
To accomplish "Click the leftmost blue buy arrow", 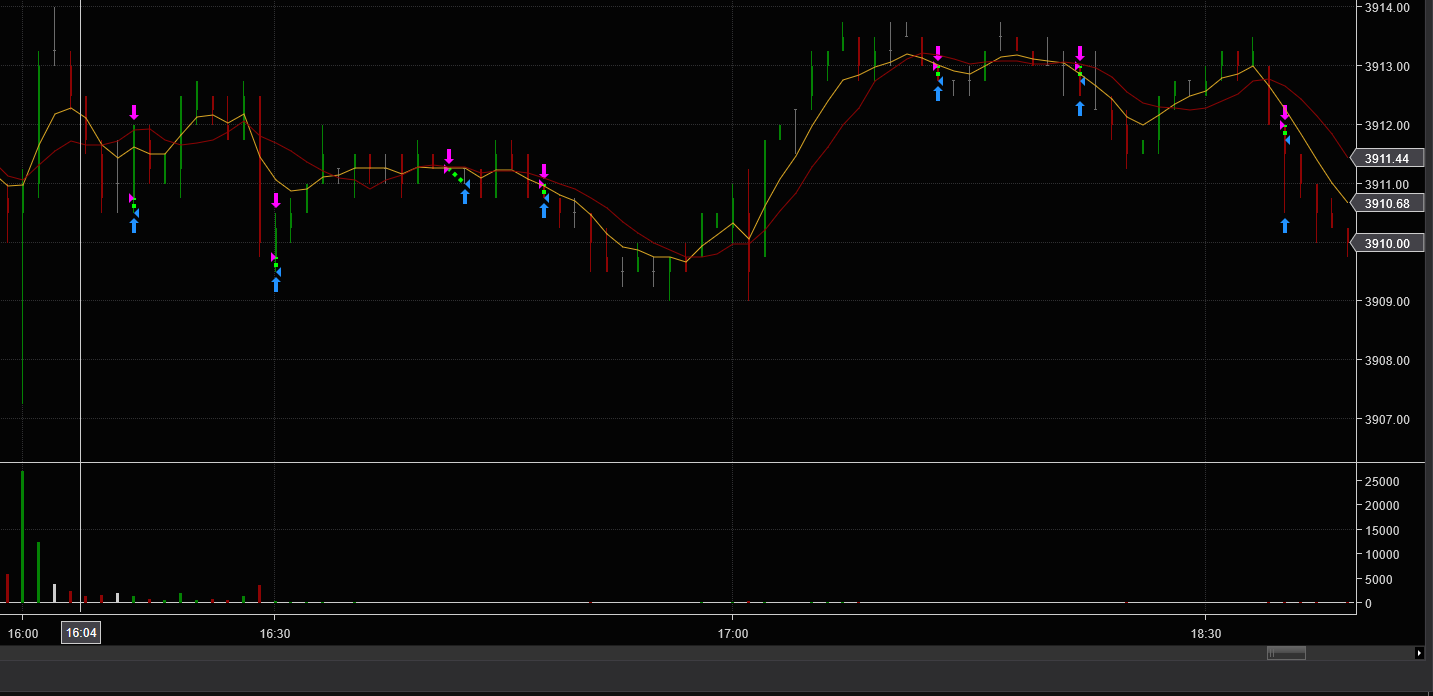I will [x=134, y=226].
